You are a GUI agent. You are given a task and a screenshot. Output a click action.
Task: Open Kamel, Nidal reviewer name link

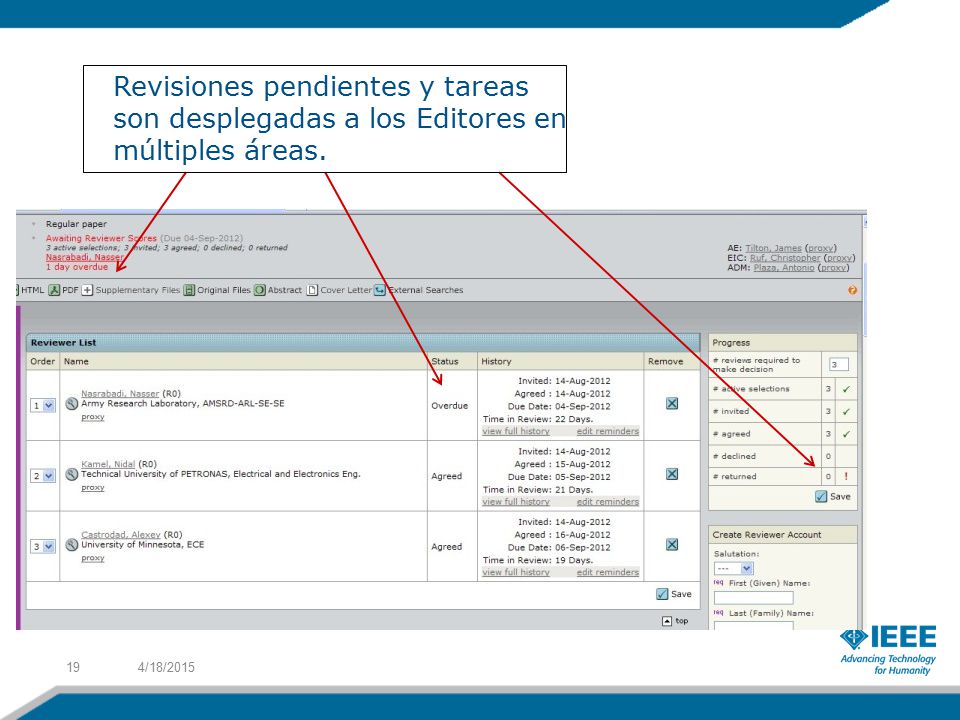pos(108,464)
